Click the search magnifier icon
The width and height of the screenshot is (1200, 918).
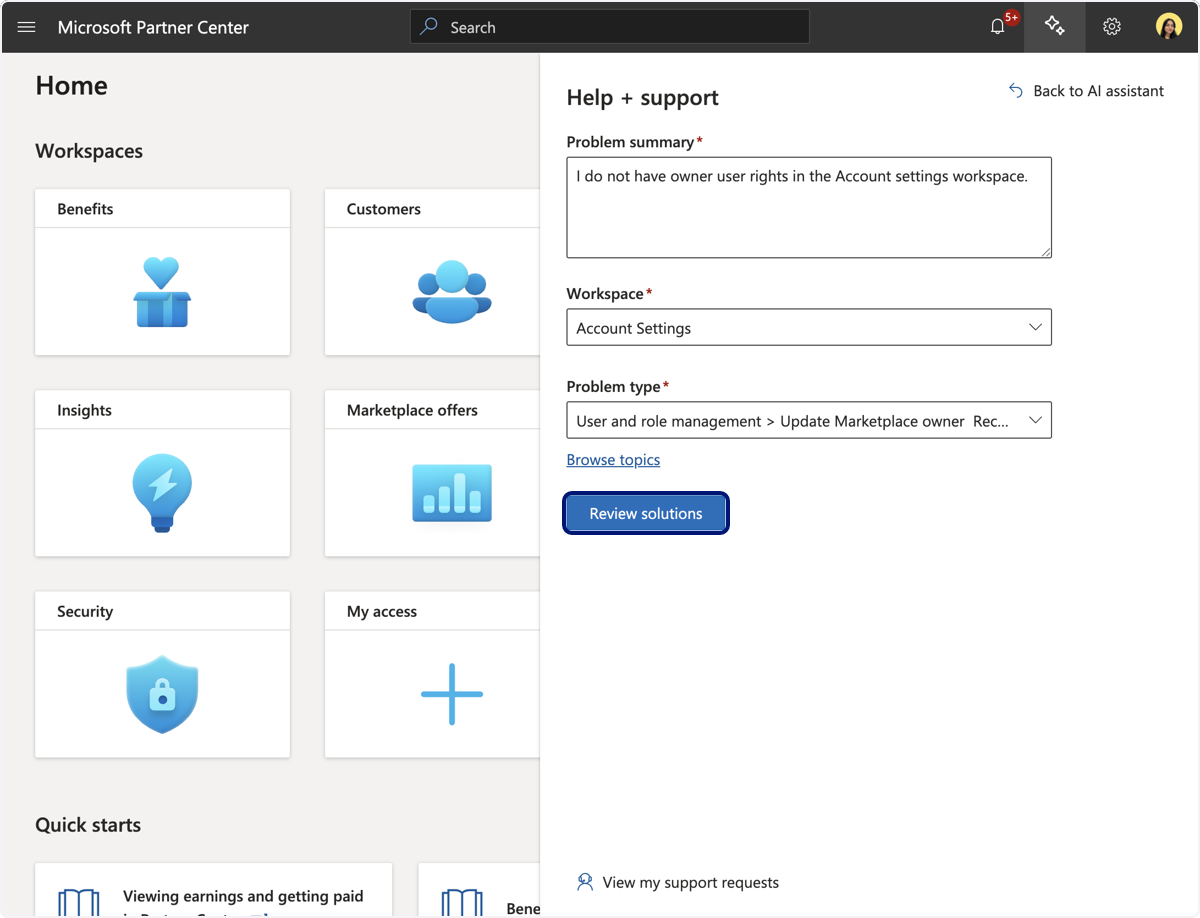(x=429, y=27)
